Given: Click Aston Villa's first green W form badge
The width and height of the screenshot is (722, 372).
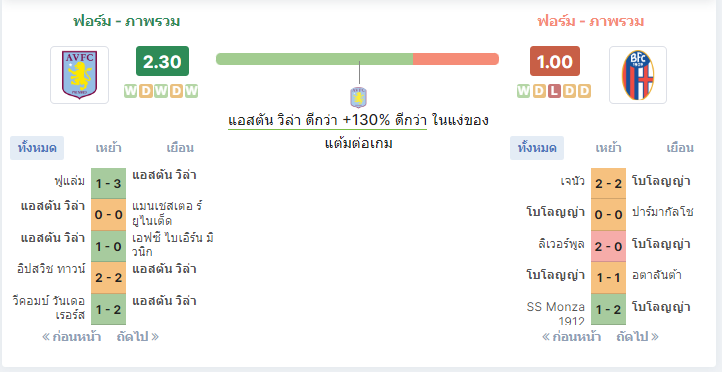Looking at the screenshot, I should point(131,91).
